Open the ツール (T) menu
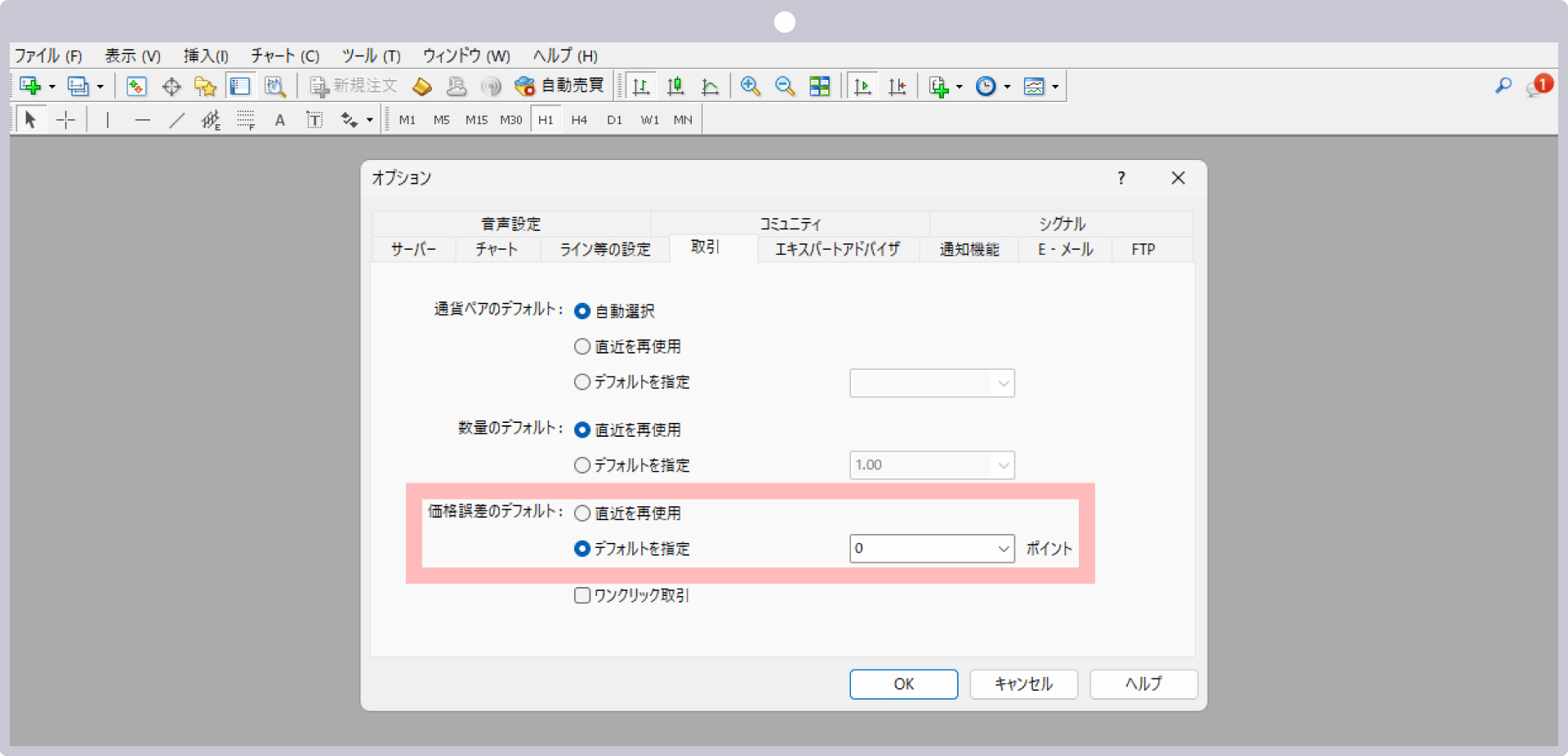 pyautogui.click(x=371, y=56)
